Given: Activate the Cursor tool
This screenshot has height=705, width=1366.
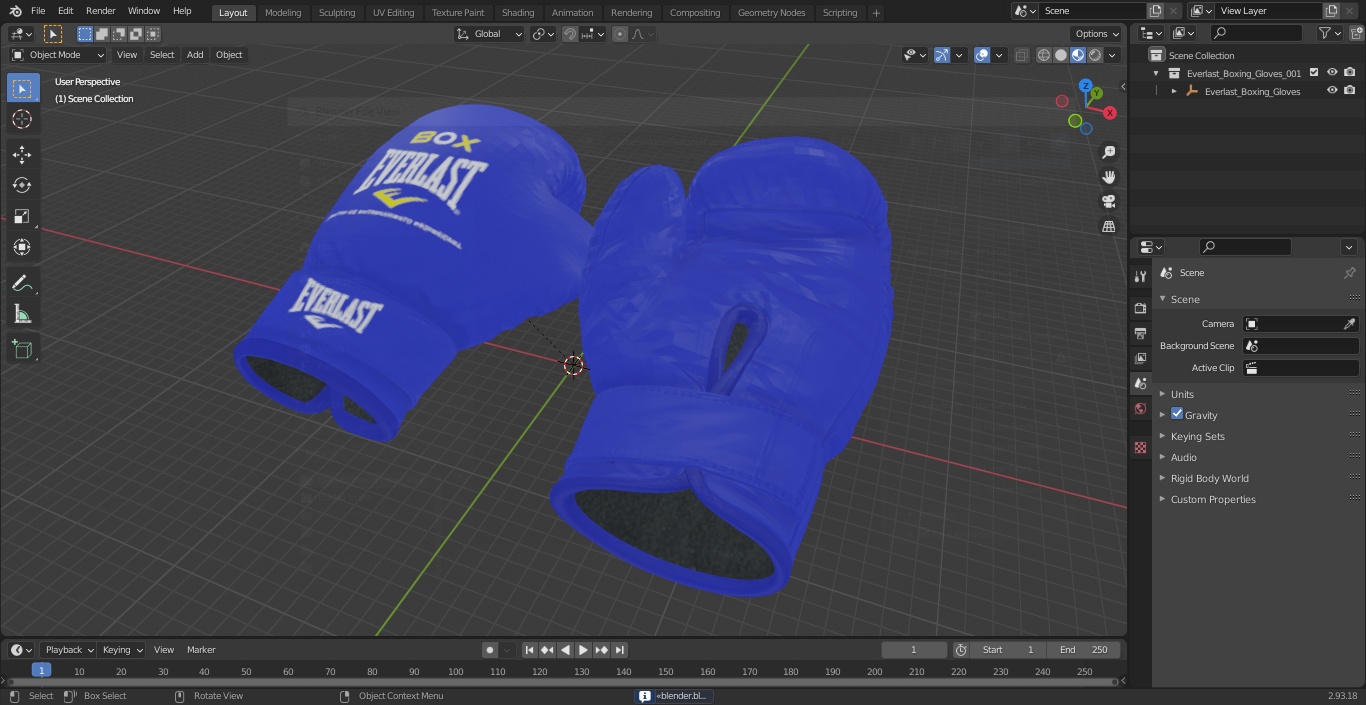Looking at the screenshot, I should 22,119.
